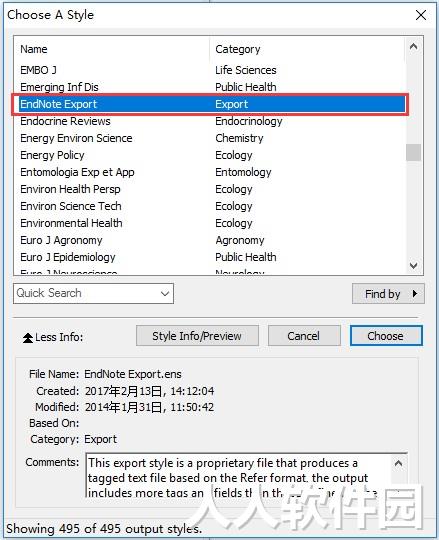Close the Choose A Style dialog

click(x=421, y=15)
